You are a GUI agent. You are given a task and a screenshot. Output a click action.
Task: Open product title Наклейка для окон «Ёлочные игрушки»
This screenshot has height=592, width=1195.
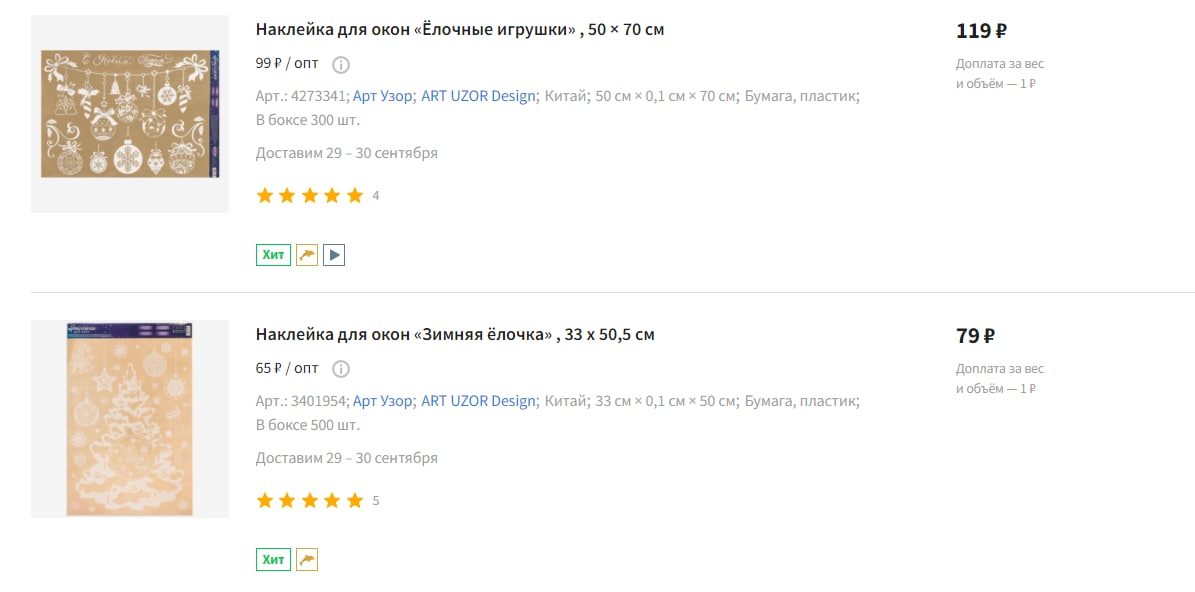[460, 30]
